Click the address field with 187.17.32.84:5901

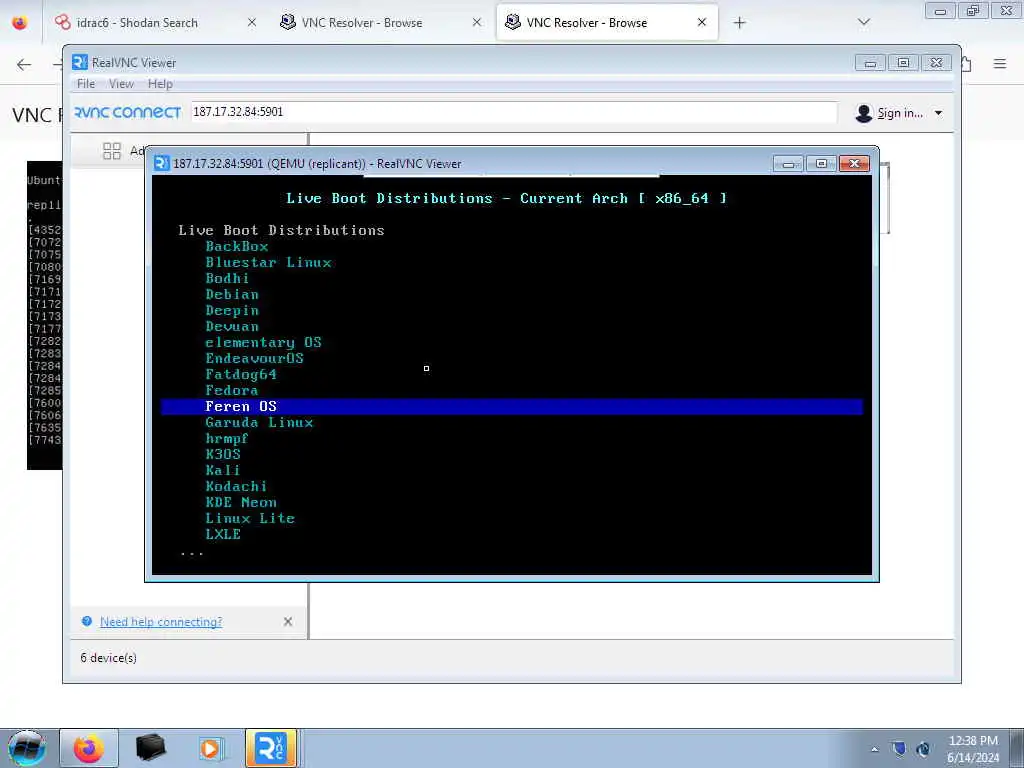coord(514,112)
